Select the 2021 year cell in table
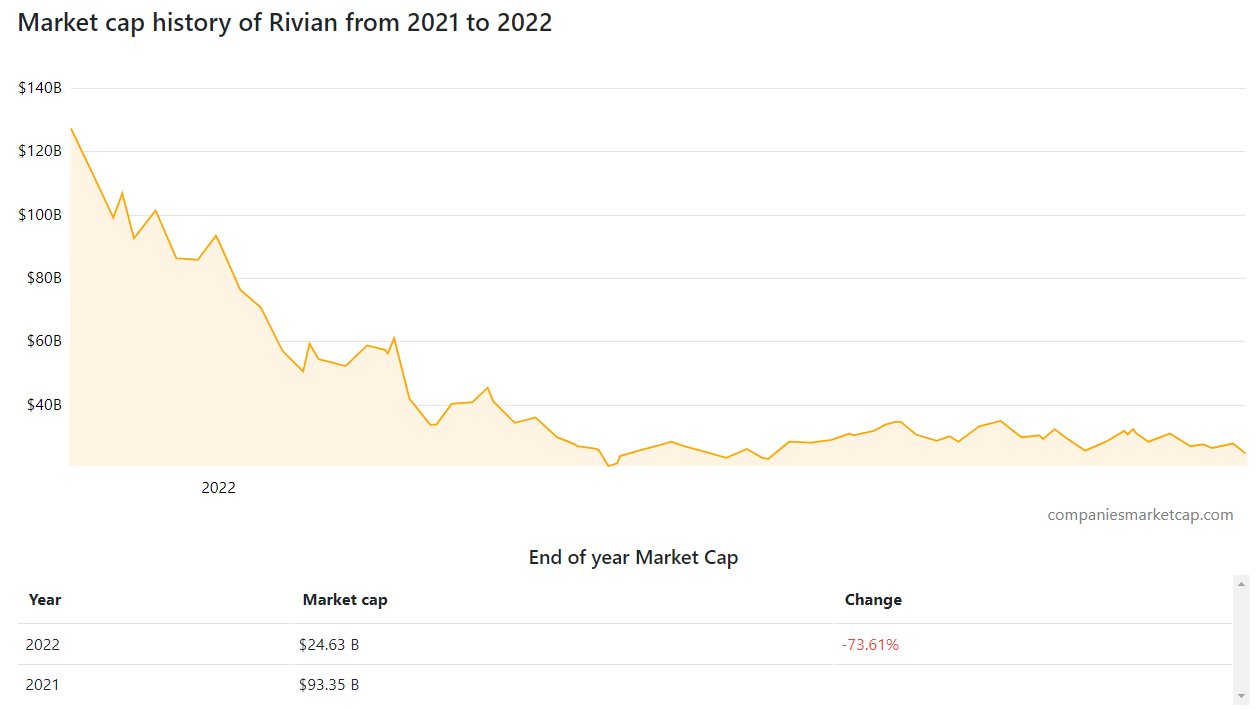Viewport: 1257px width, 710px height. point(43,685)
